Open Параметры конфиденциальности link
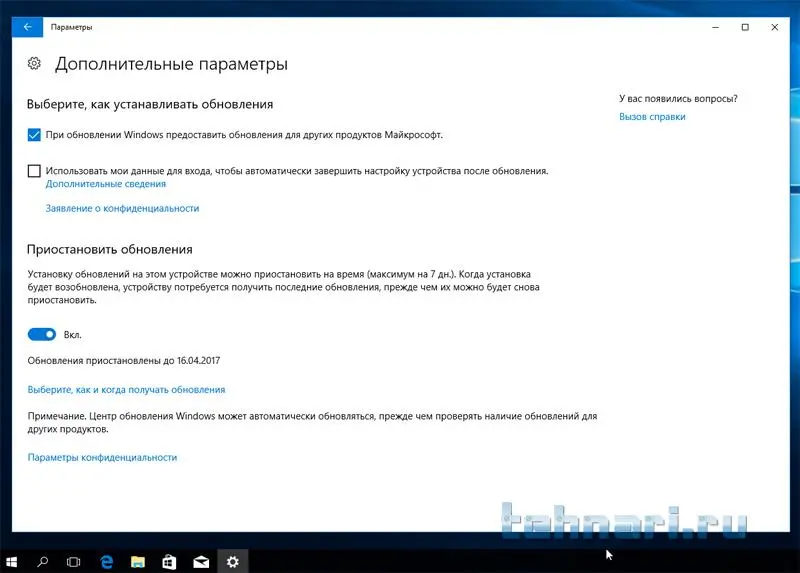 pos(102,457)
